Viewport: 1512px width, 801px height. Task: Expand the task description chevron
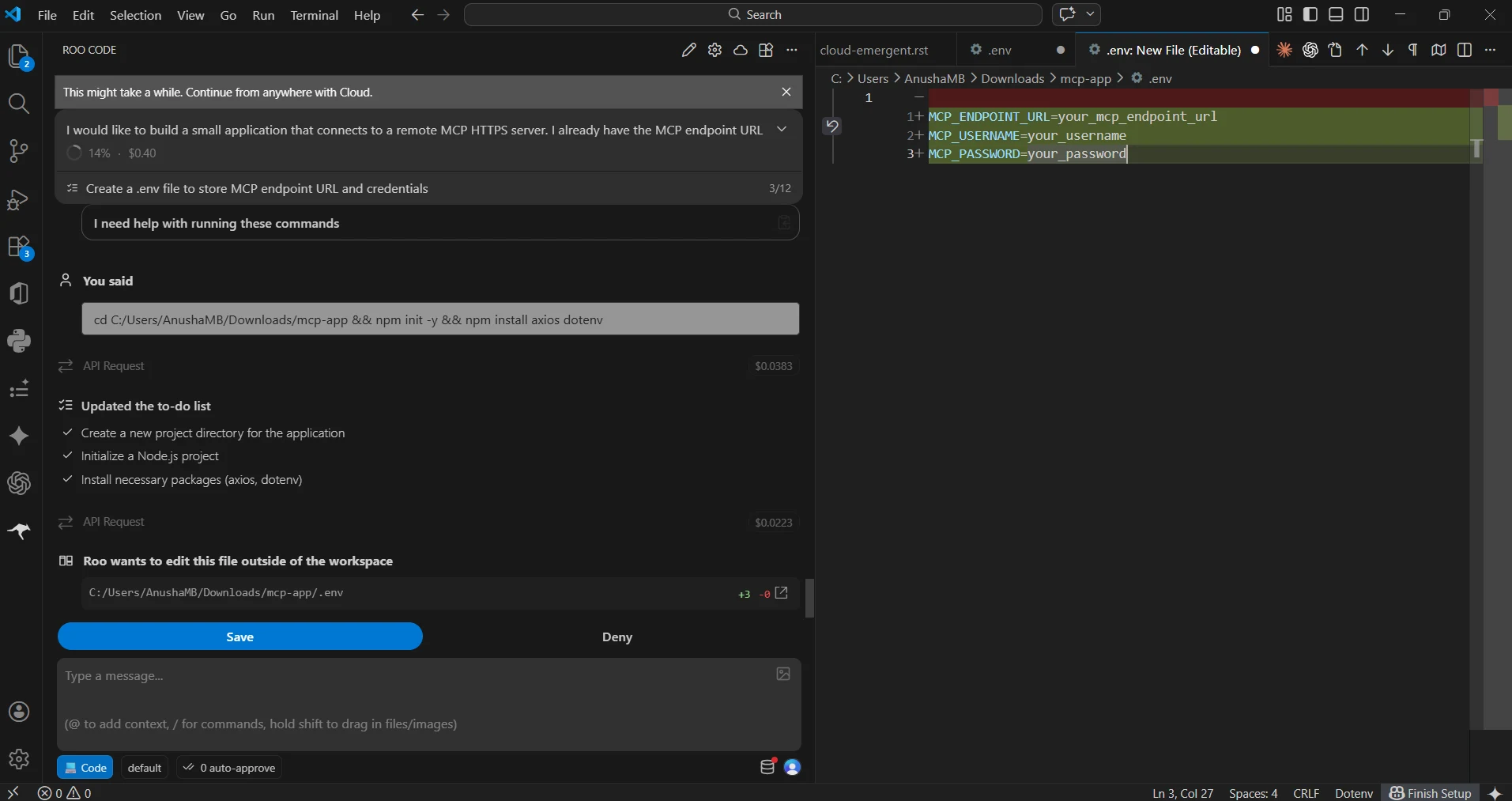(x=782, y=130)
